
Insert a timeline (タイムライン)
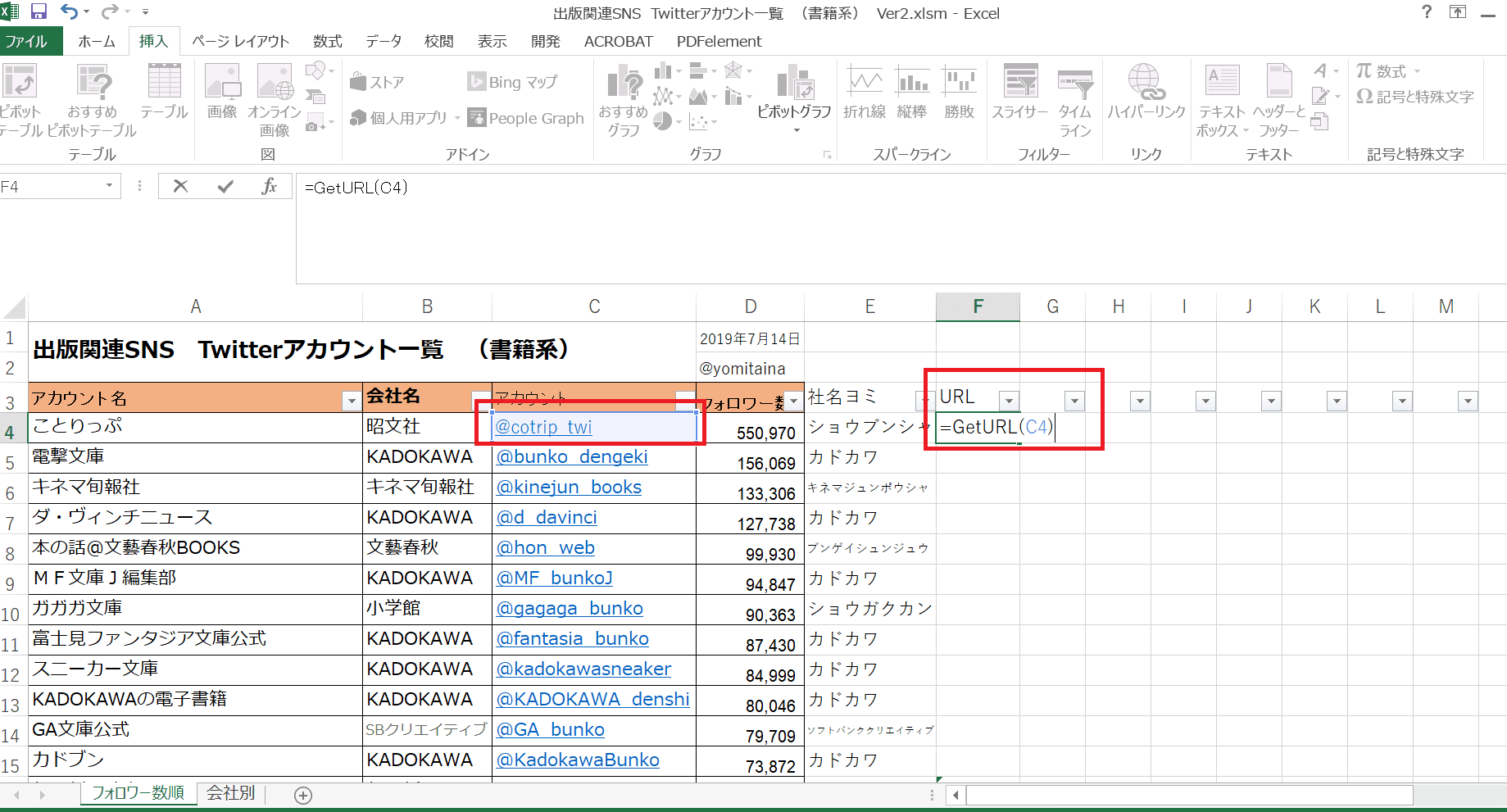pos(1075,100)
